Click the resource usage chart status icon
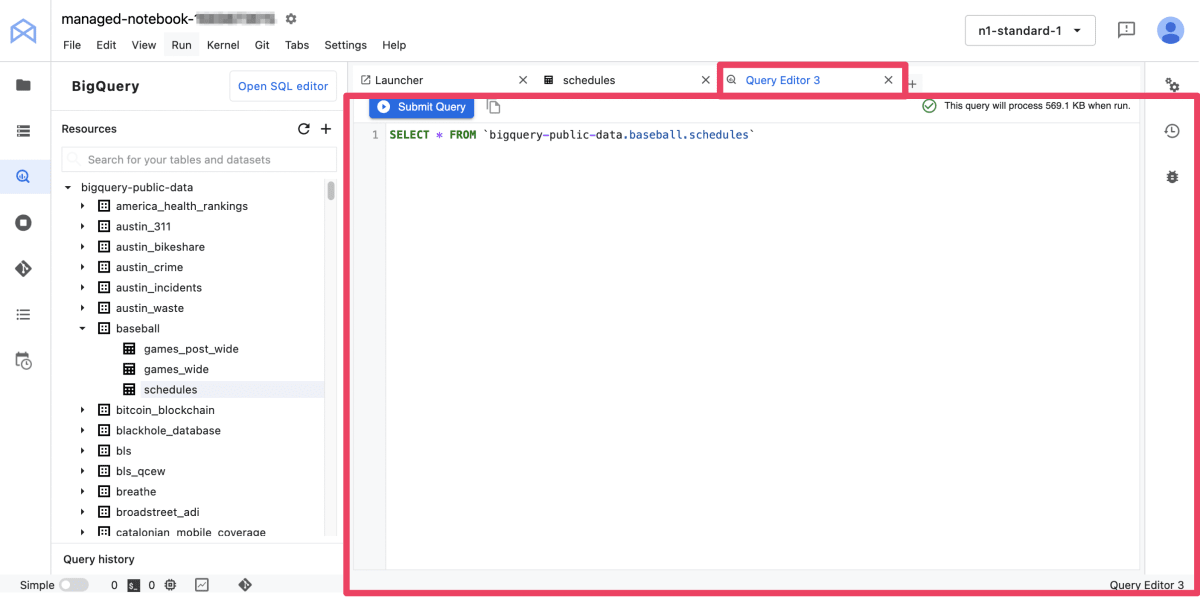The image size is (1200, 612). click(202, 585)
